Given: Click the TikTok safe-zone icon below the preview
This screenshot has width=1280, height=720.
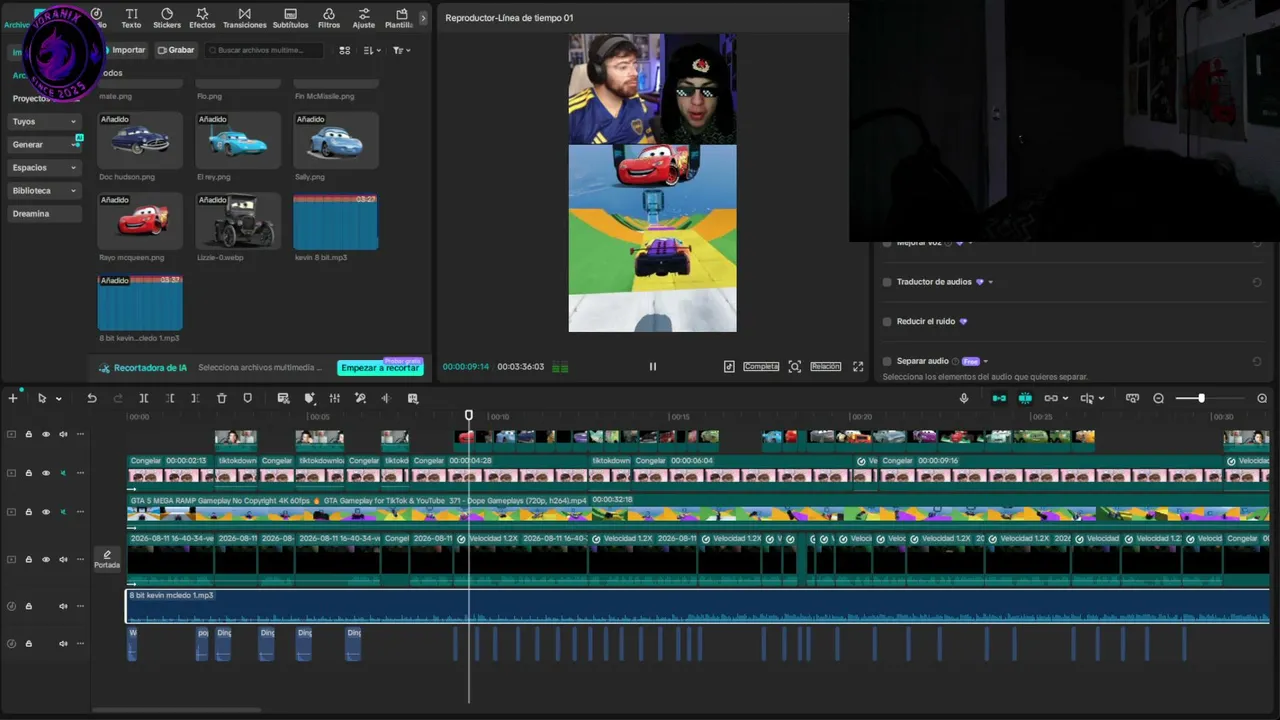Looking at the screenshot, I should pos(729,367).
